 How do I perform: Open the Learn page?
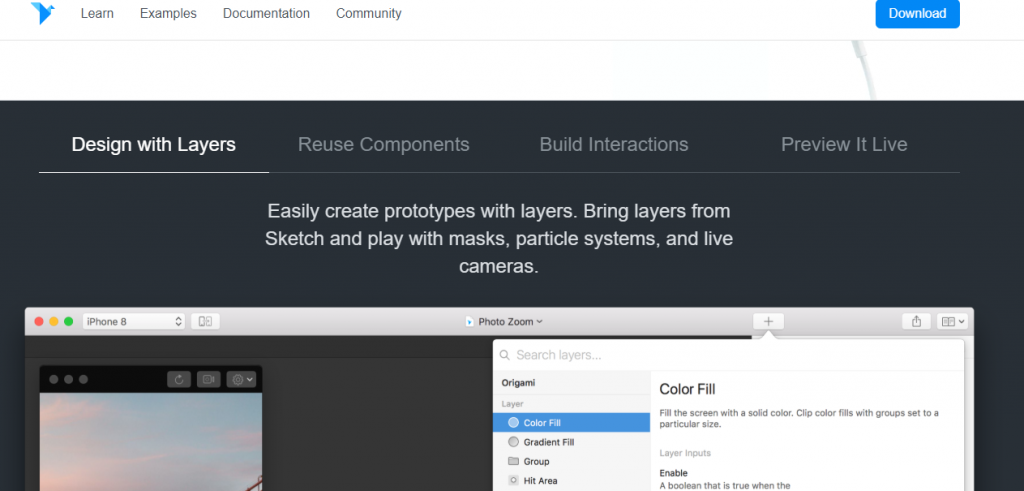point(97,13)
